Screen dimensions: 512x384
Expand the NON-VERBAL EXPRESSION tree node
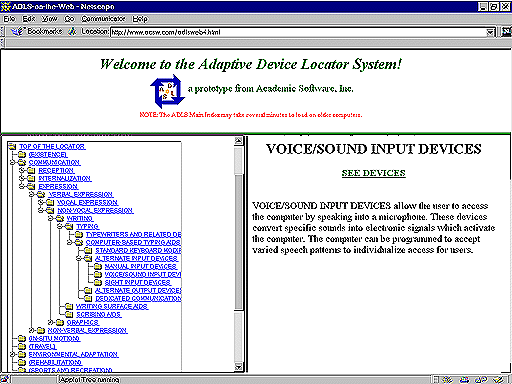tap(31, 330)
